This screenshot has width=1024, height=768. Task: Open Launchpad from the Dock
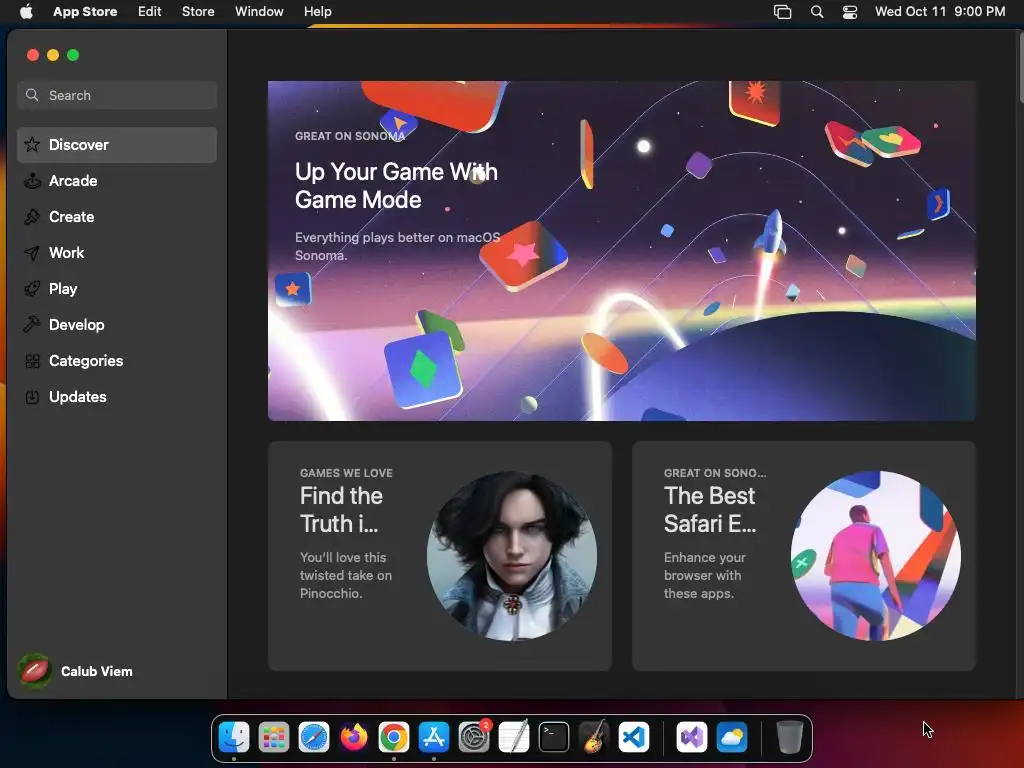click(274, 737)
